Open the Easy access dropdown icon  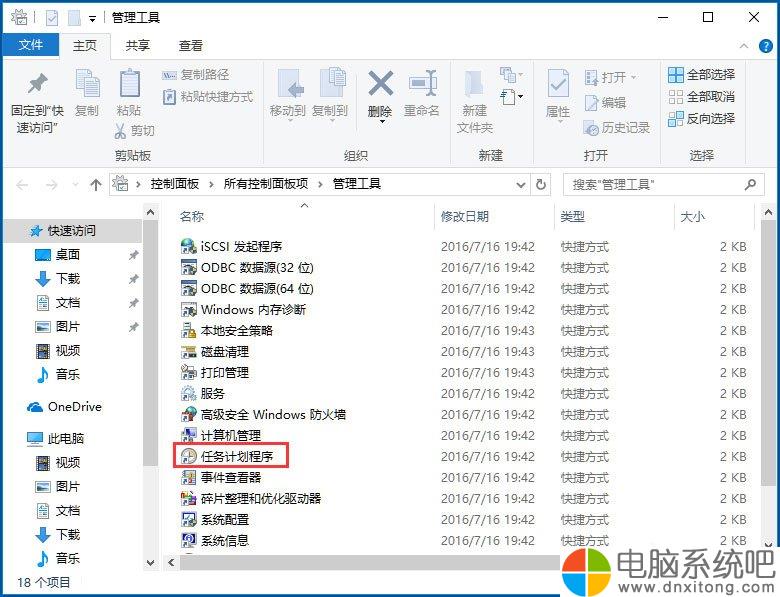pos(511,97)
